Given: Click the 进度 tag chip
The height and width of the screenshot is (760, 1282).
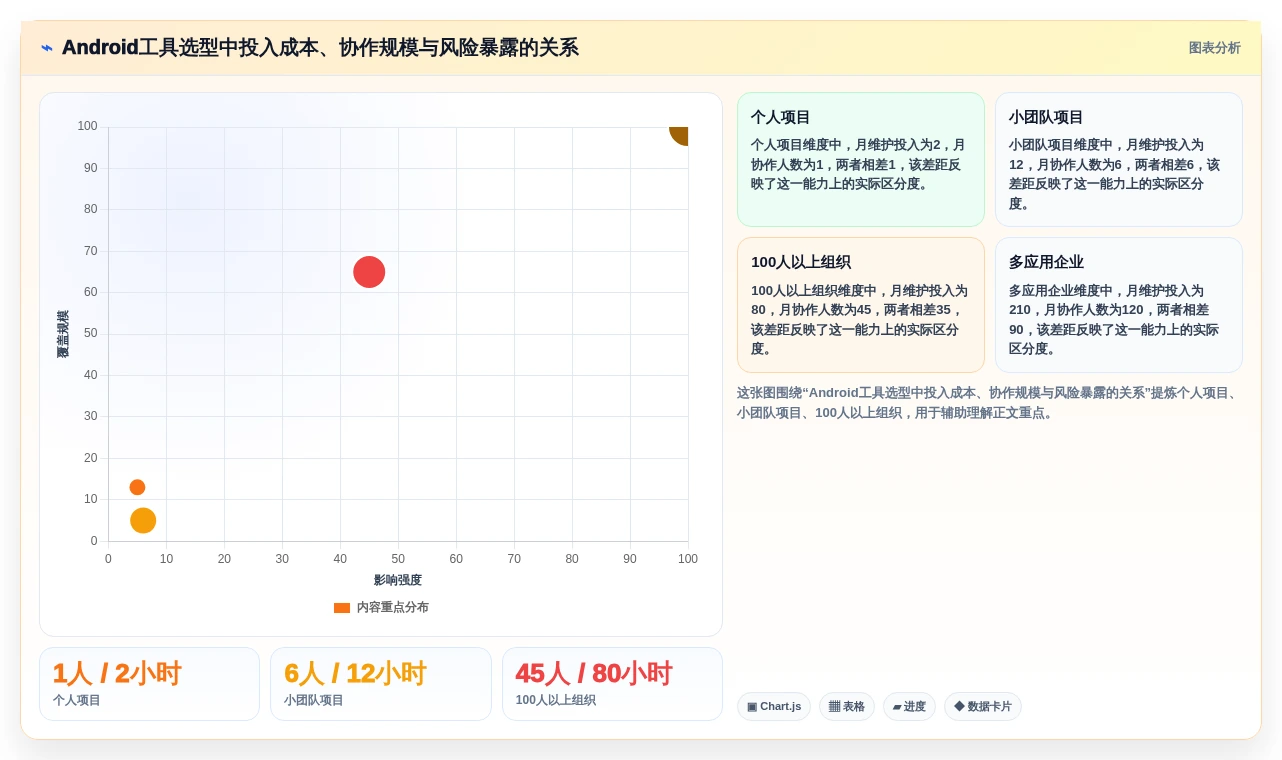Looking at the screenshot, I should pyautogui.click(x=909, y=707).
